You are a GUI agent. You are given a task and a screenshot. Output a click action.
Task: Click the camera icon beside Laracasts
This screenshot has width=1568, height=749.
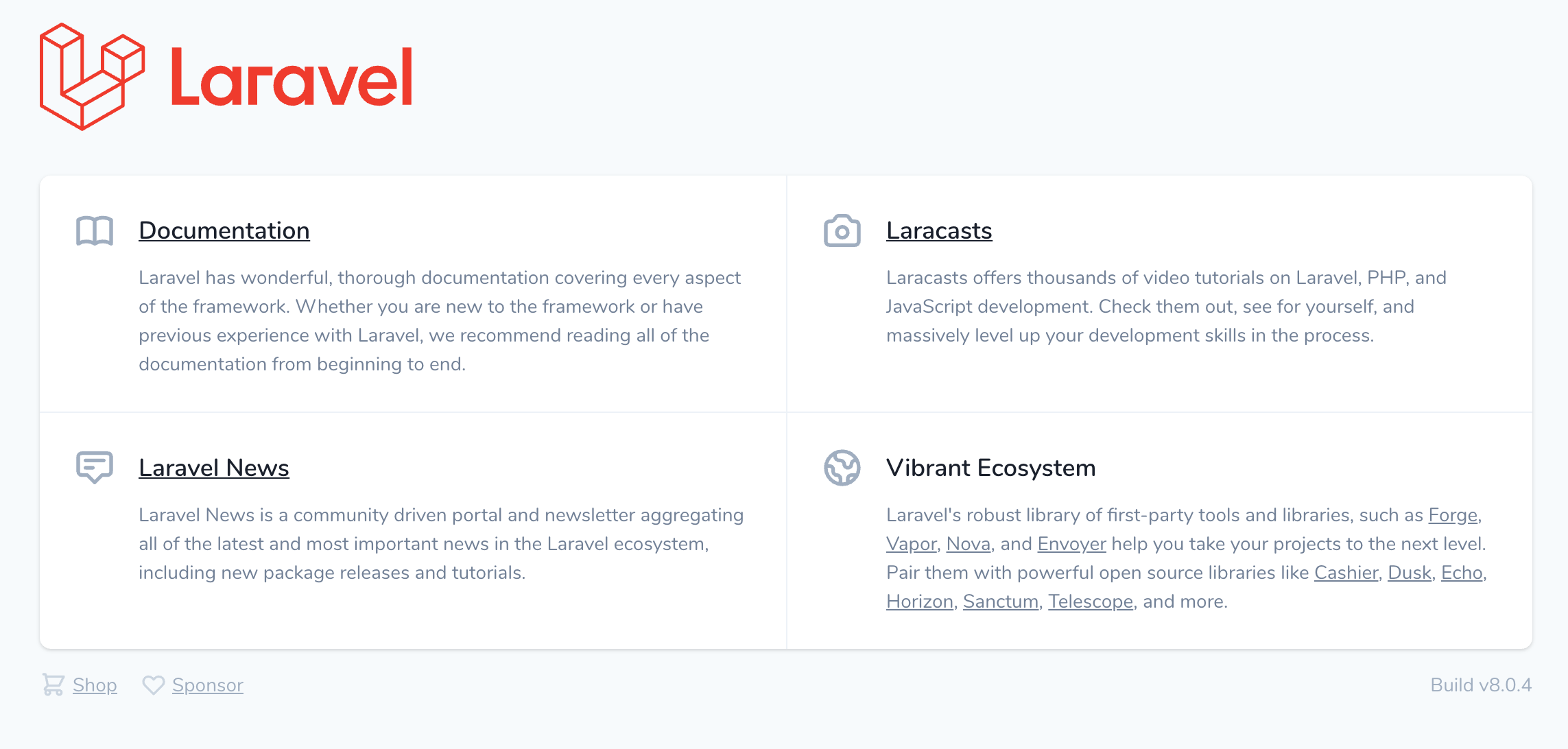click(x=842, y=230)
